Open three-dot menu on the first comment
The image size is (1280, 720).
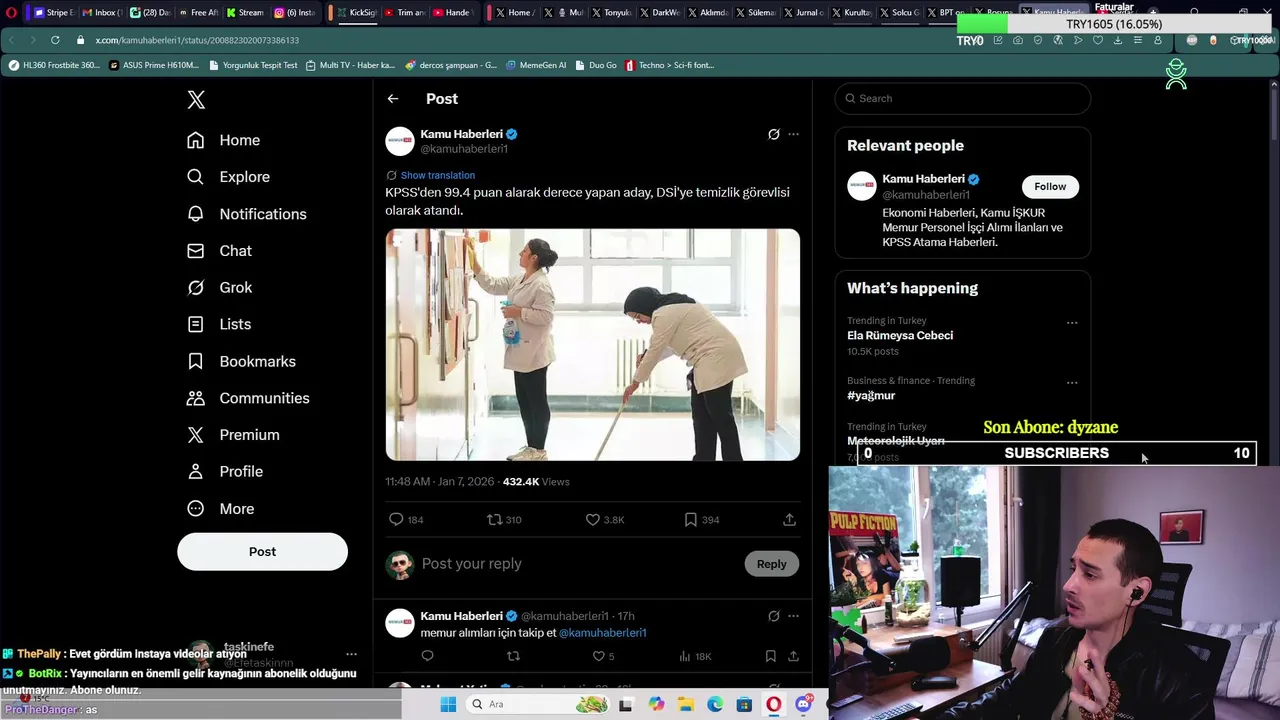(x=793, y=616)
